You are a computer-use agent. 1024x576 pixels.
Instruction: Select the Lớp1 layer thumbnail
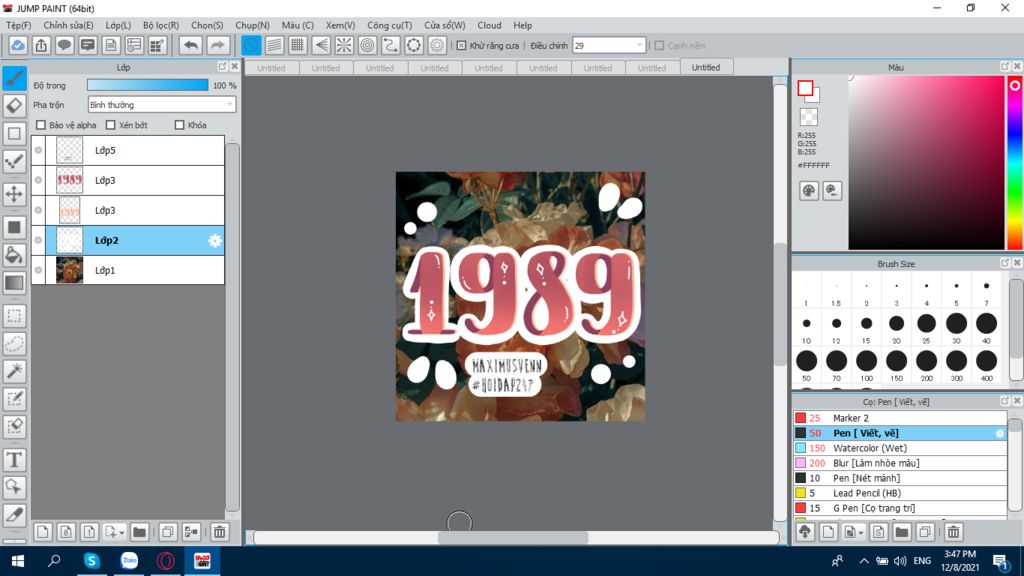click(x=69, y=270)
